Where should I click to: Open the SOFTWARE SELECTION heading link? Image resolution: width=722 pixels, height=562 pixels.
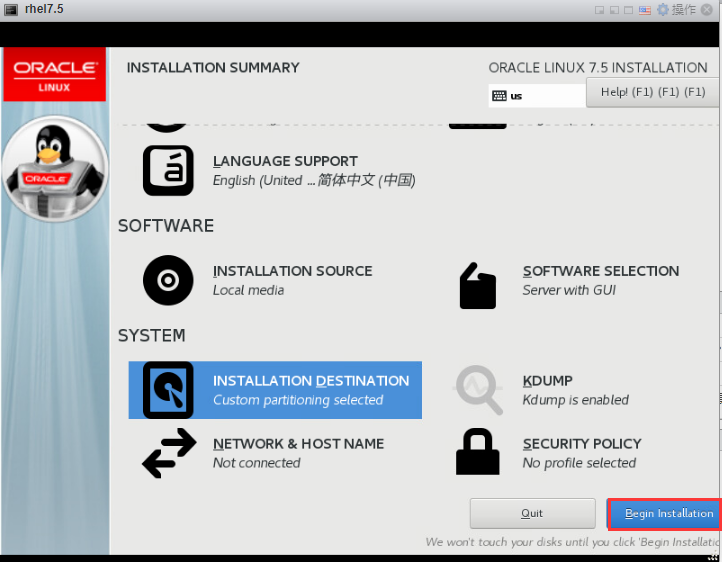(601, 271)
